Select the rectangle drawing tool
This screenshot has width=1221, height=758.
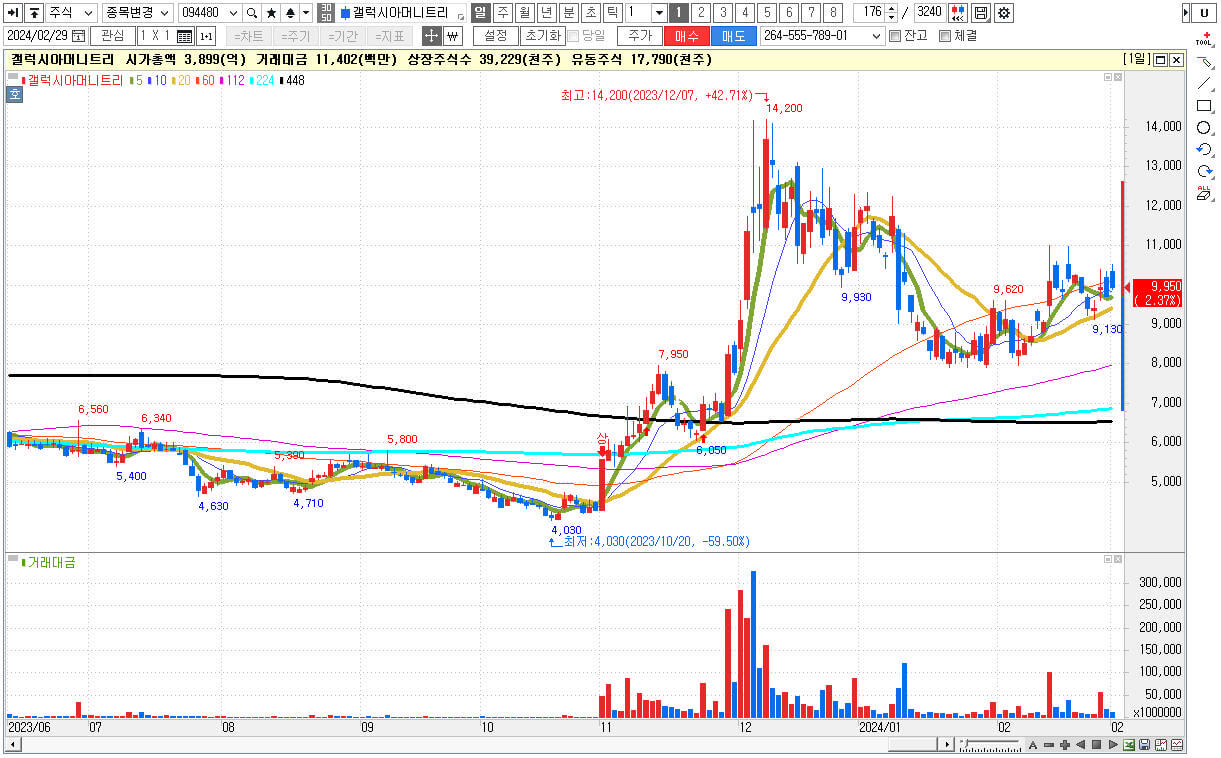point(1205,106)
